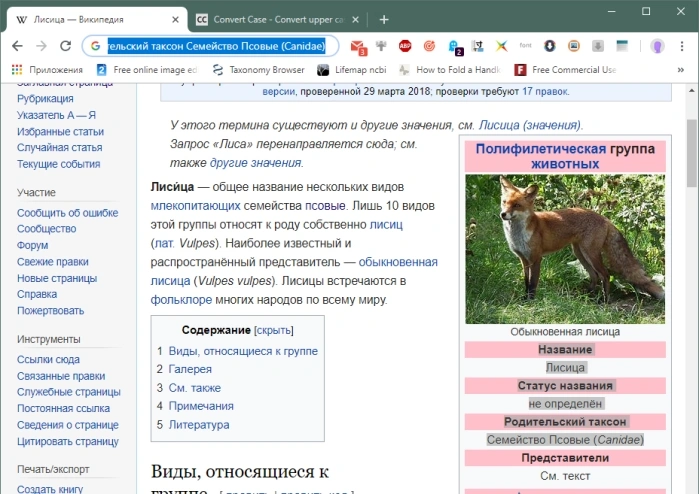Open the Сообщество sidebar link

46,229
